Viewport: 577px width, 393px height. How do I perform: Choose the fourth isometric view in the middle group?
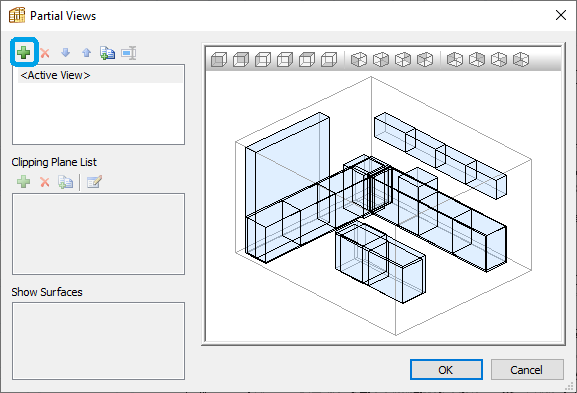(425, 59)
